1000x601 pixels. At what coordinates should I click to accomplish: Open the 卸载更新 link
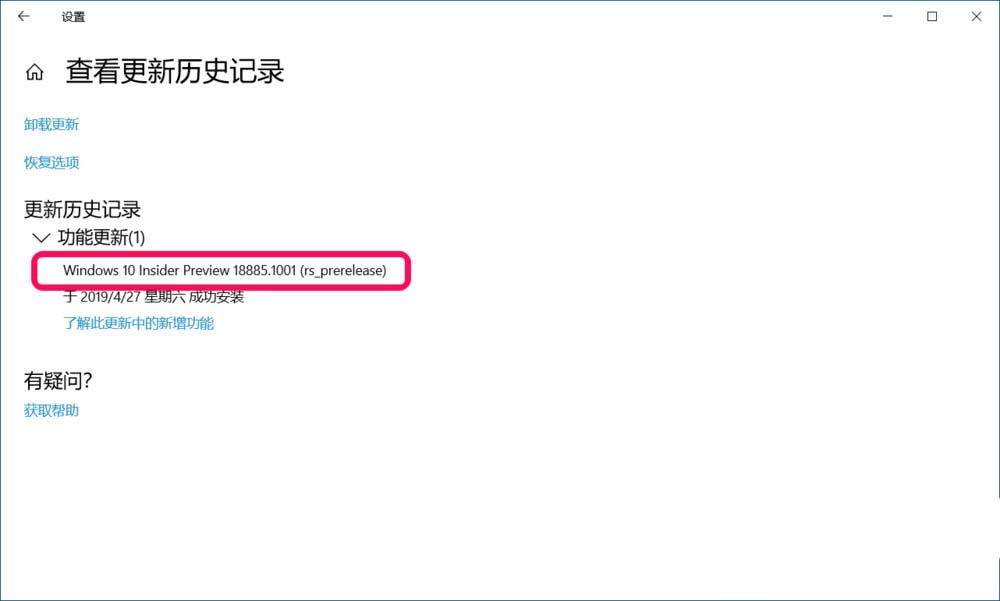(52, 124)
